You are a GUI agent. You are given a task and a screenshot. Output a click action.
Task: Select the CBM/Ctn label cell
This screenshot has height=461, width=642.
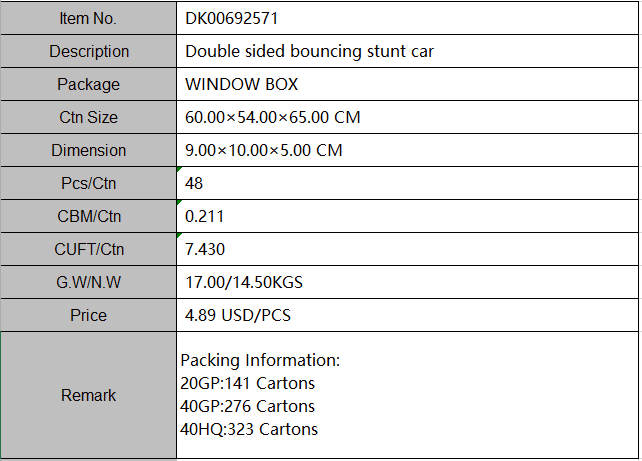(x=88, y=216)
